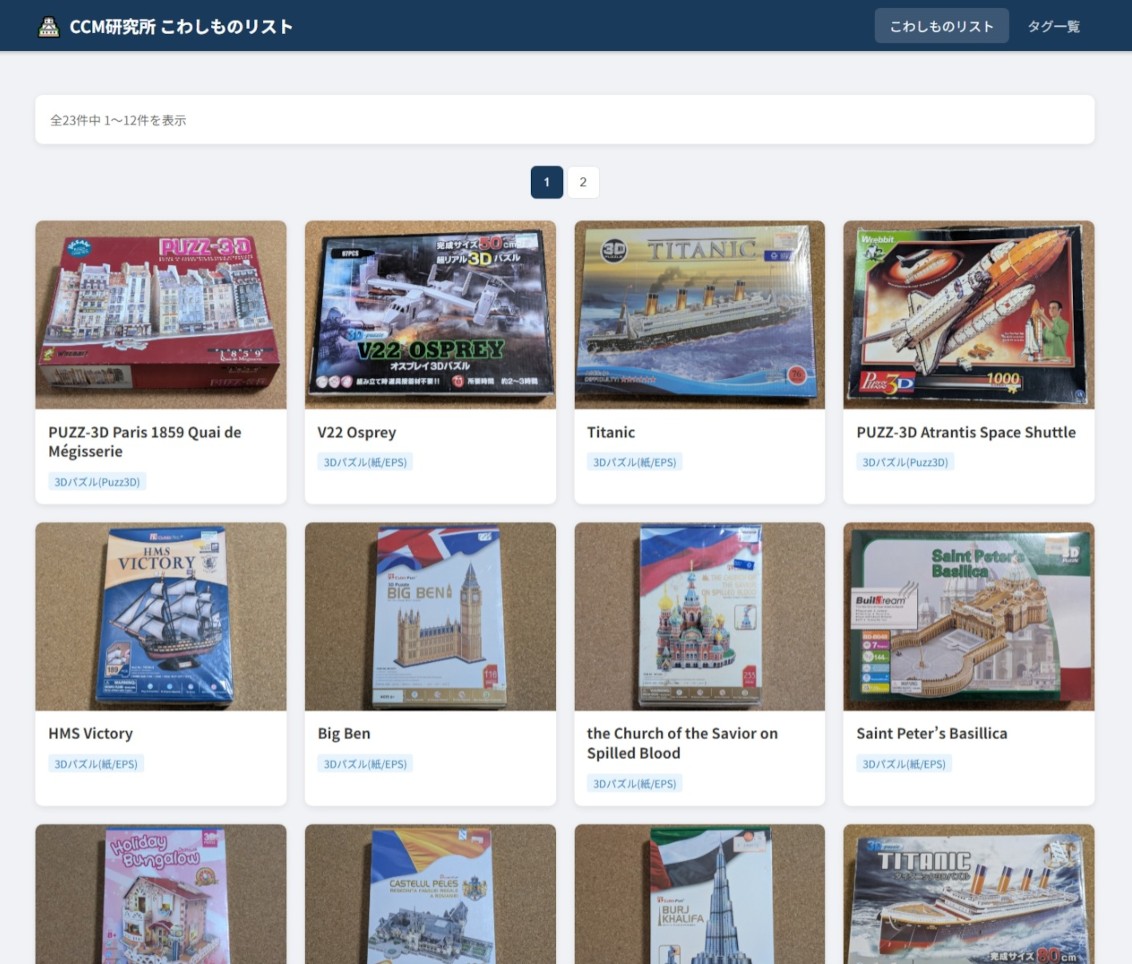Click the Titanic item title
This screenshot has width=1132, height=964.
tap(611, 433)
